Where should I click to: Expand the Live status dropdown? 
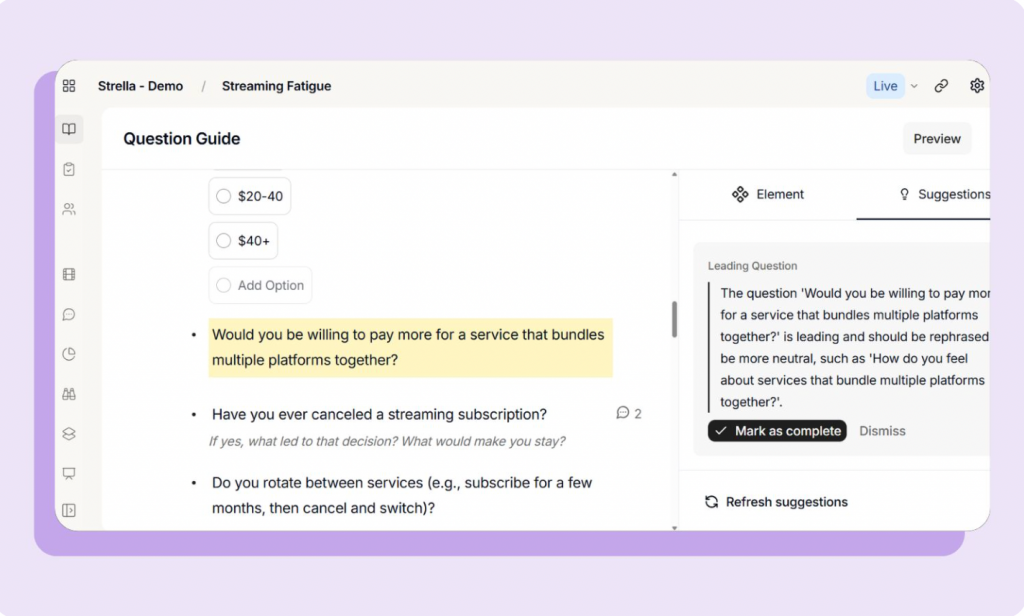tap(913, 86)
